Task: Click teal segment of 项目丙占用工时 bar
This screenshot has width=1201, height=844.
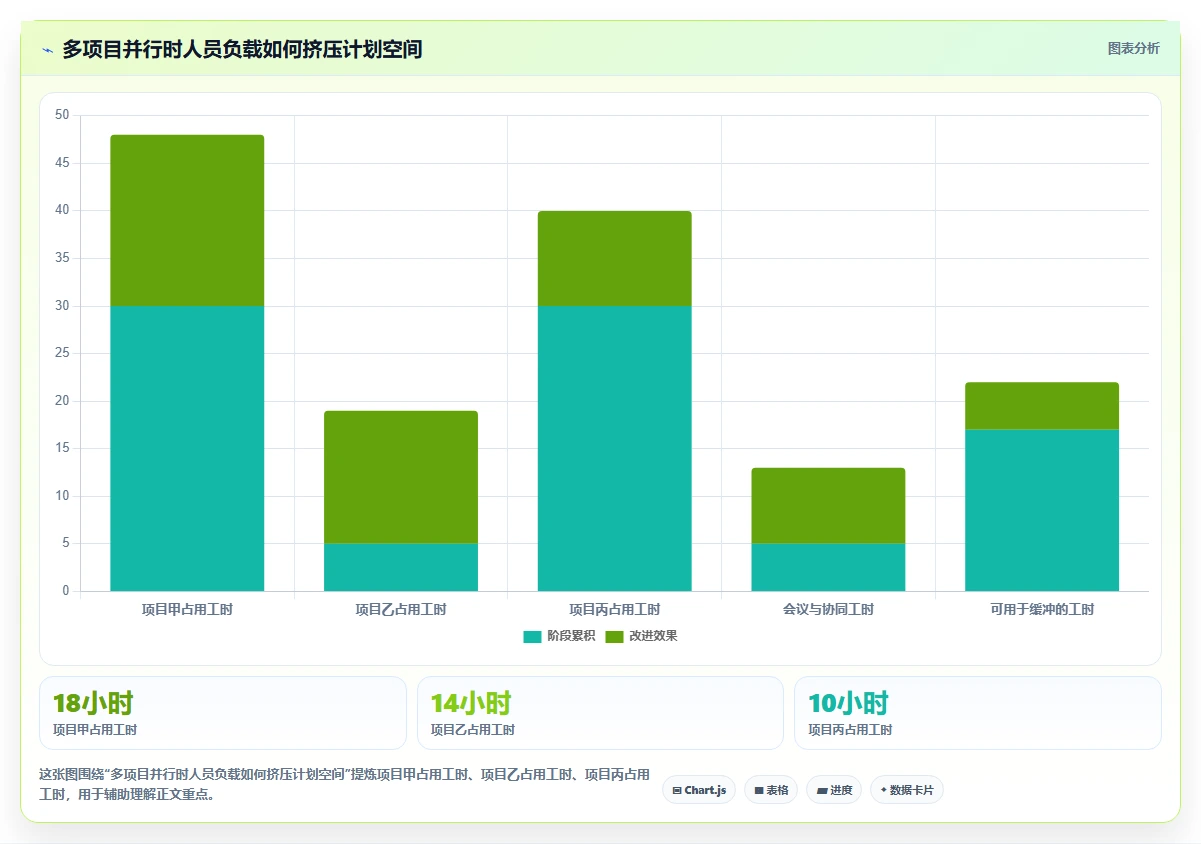Action: tap(614, 448)
